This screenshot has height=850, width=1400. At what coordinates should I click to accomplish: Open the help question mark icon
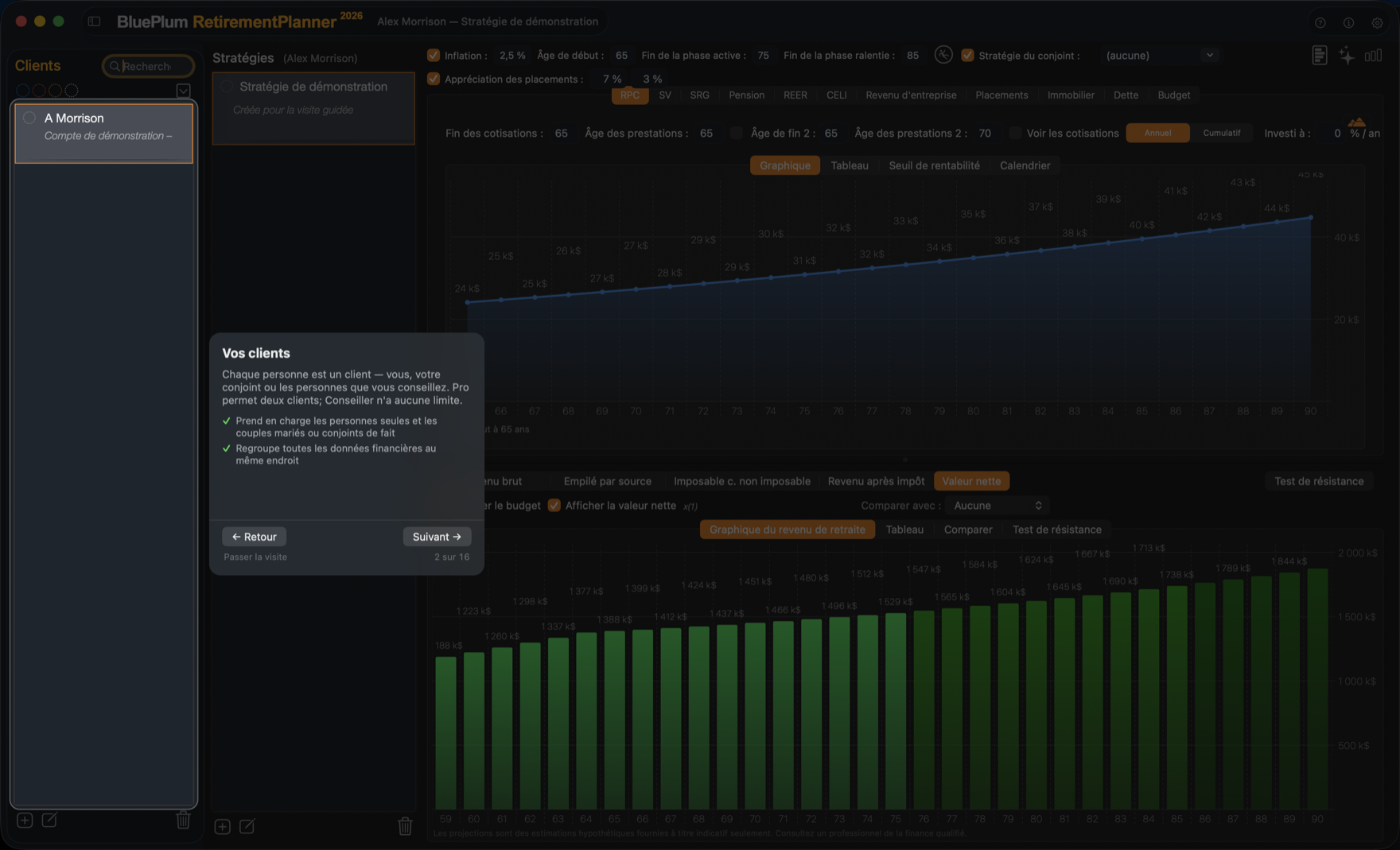(x=1320, y=23)
